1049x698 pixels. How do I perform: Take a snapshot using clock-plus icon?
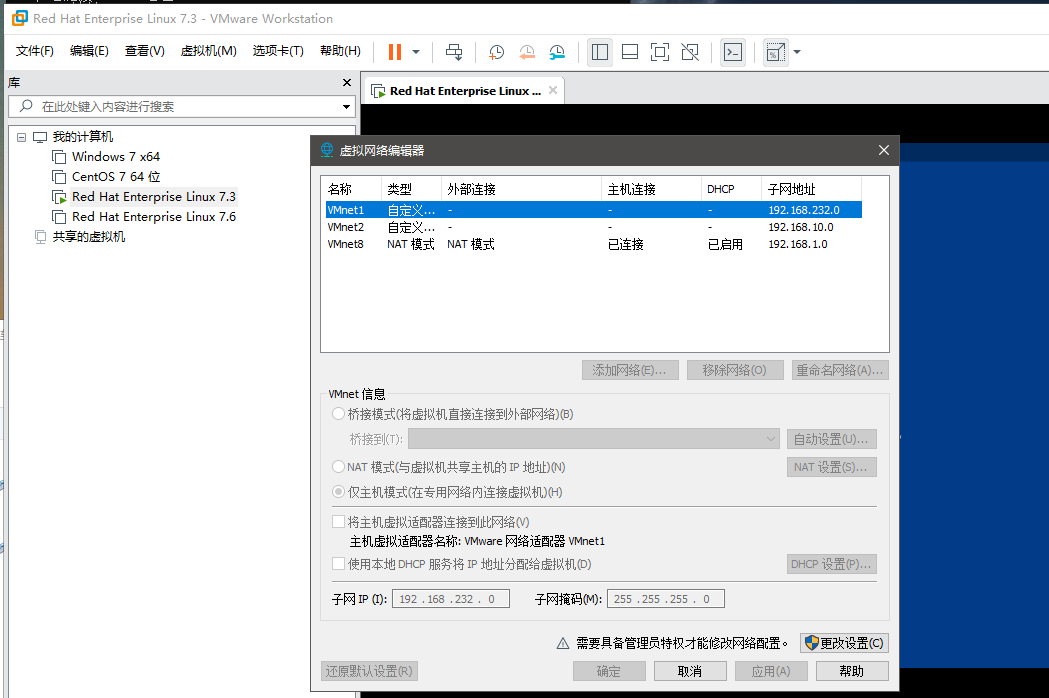coord(496,52)
